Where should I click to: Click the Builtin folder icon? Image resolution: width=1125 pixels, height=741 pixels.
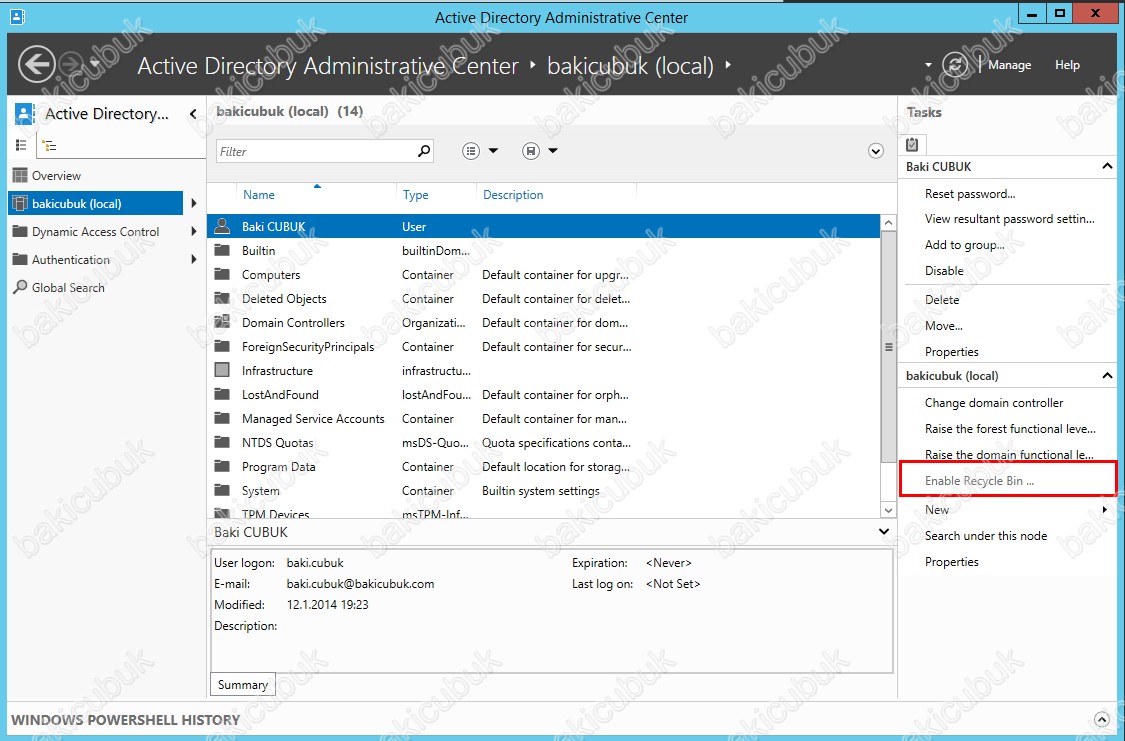[222, 250]
